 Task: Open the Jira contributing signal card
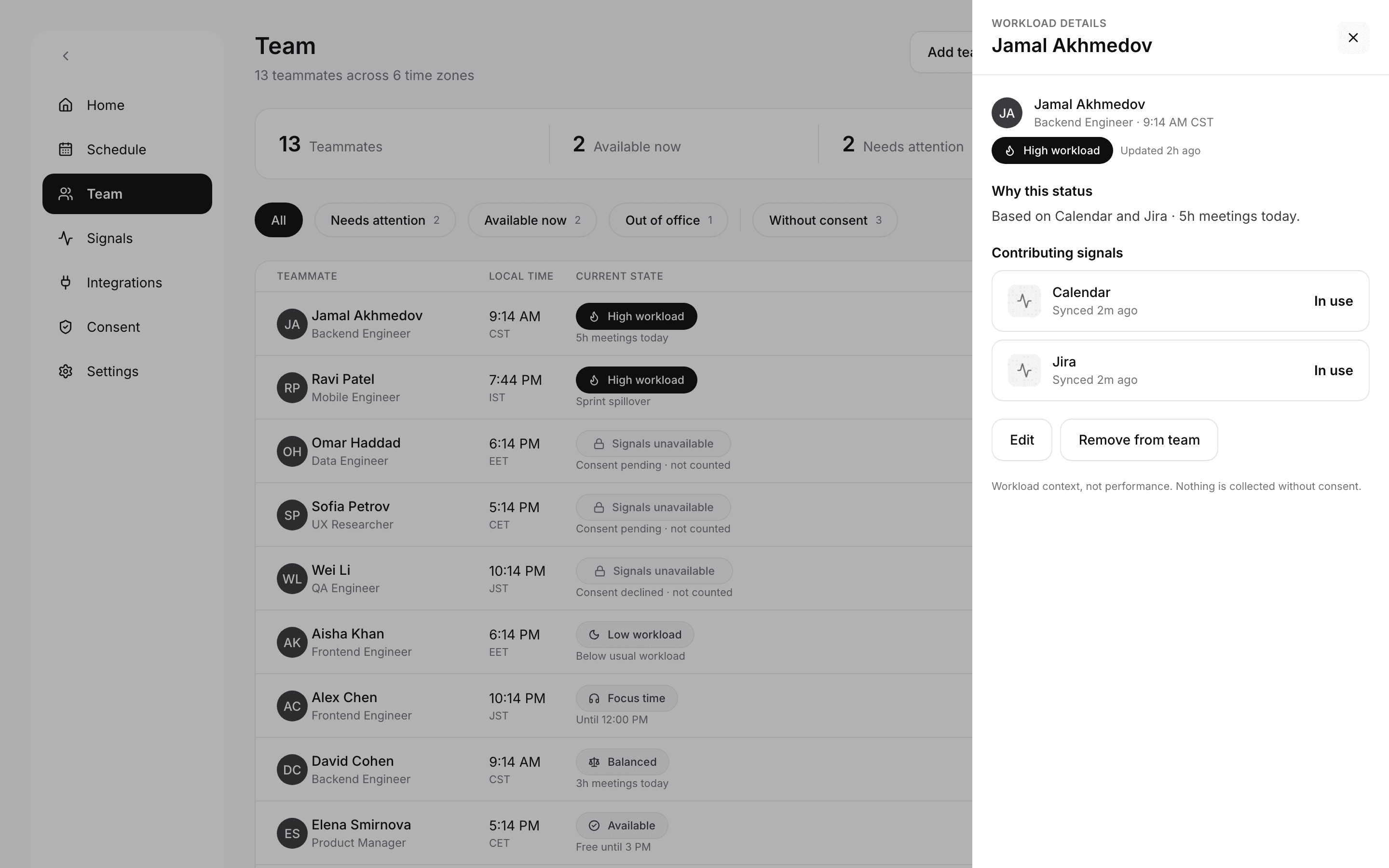tap(1180, 370)
